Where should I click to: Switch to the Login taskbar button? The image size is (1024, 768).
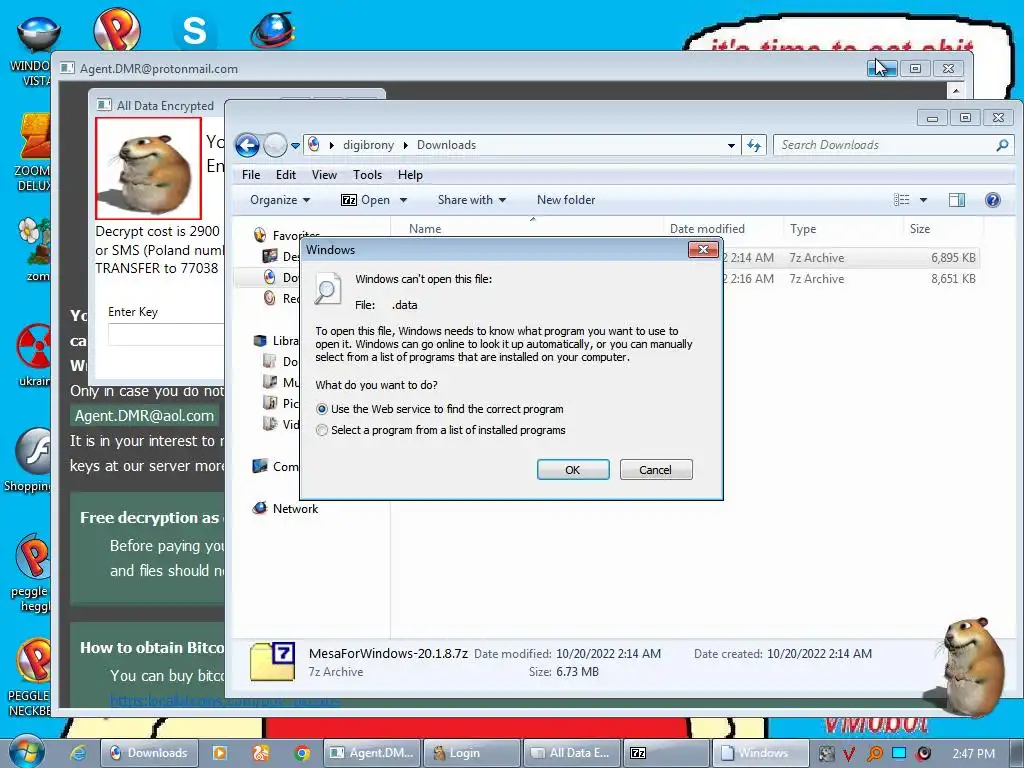coord(472,753)
